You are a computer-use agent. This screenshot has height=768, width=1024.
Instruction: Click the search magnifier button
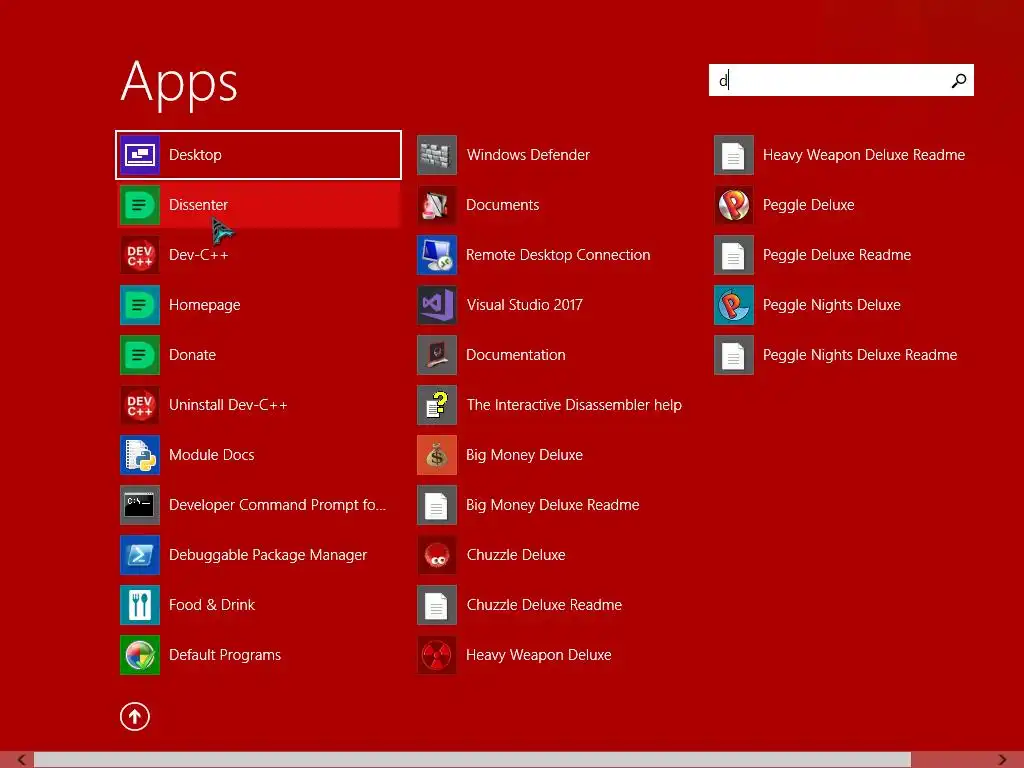pyautogui.click(x=959, y=80)
